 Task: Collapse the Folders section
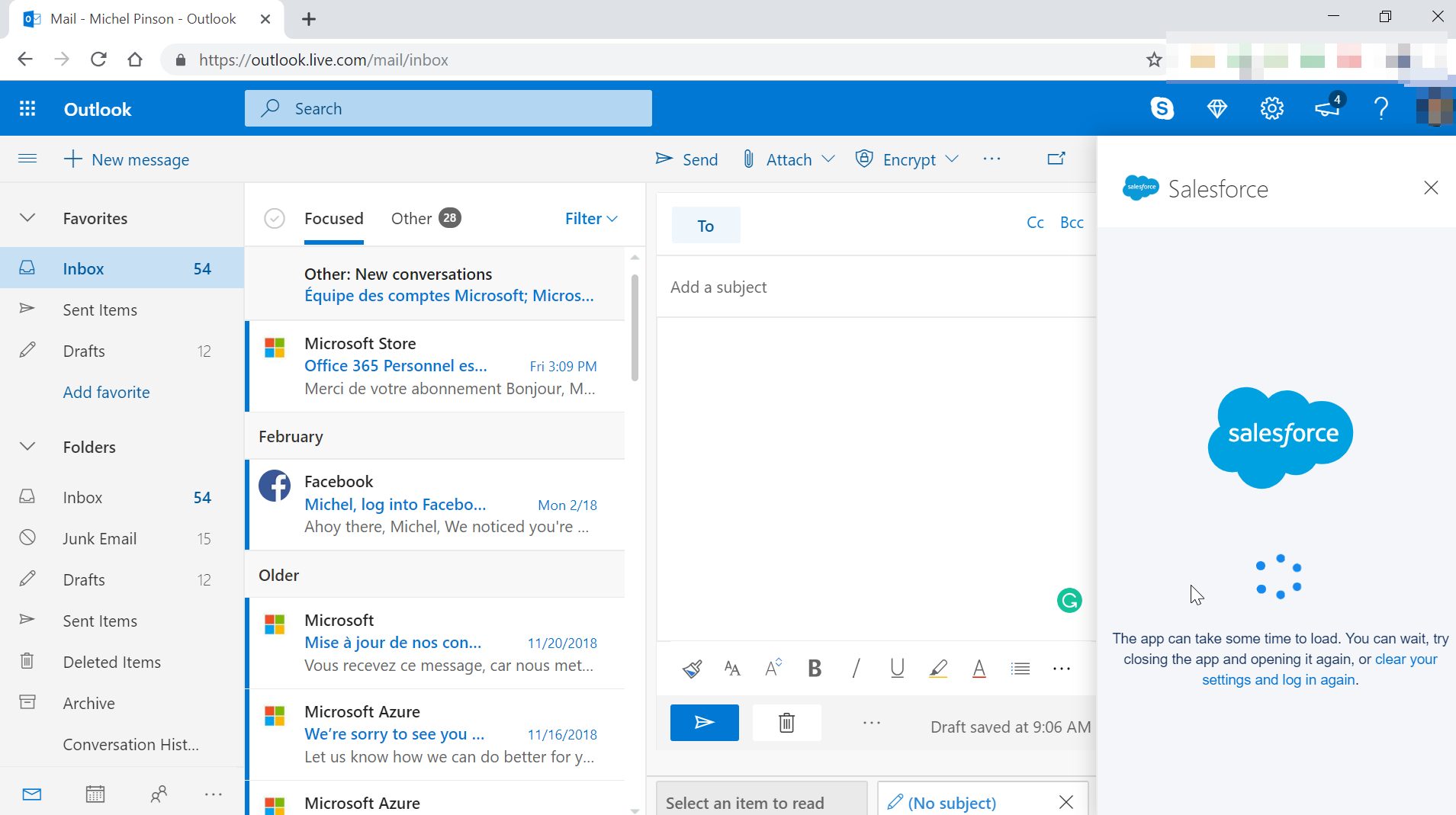27,447
